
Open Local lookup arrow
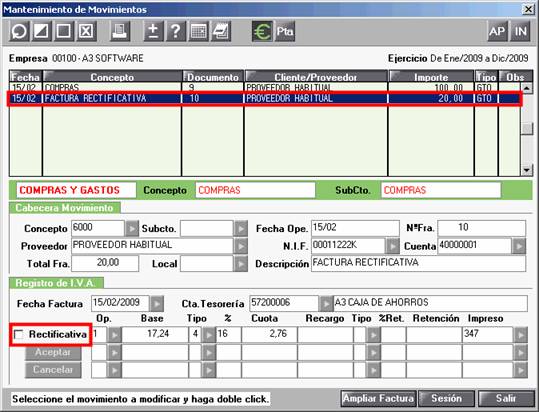pyautogui.click(x=241, y=264)
